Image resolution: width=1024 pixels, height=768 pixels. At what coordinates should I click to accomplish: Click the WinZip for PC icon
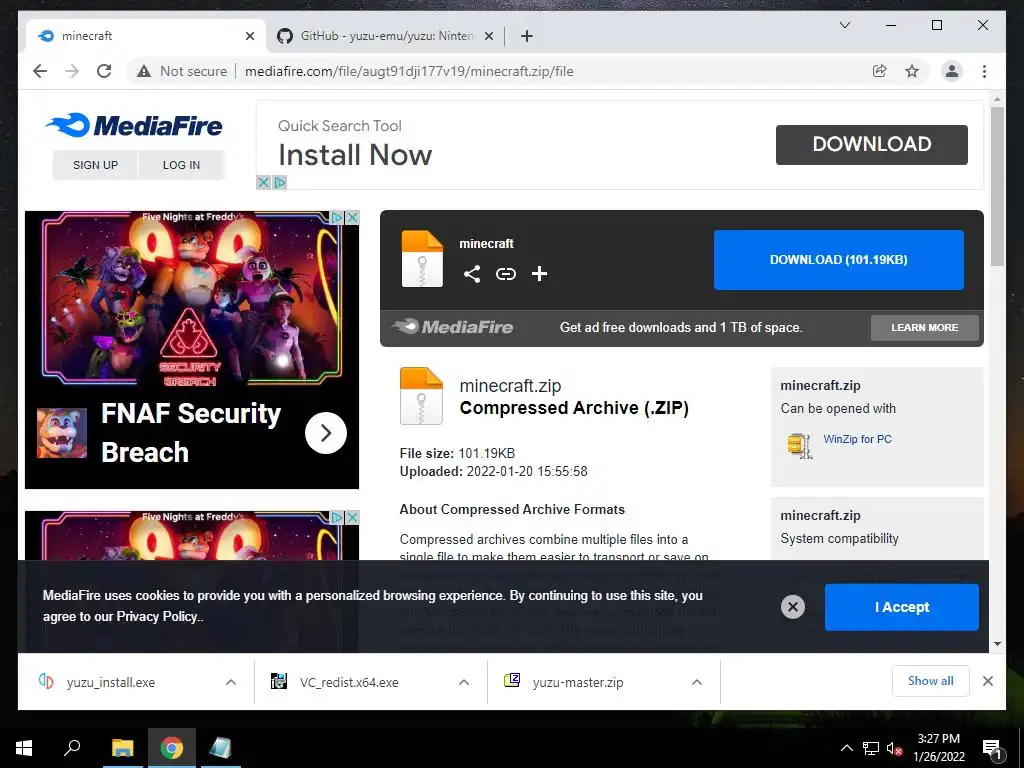tap(799, 445)
